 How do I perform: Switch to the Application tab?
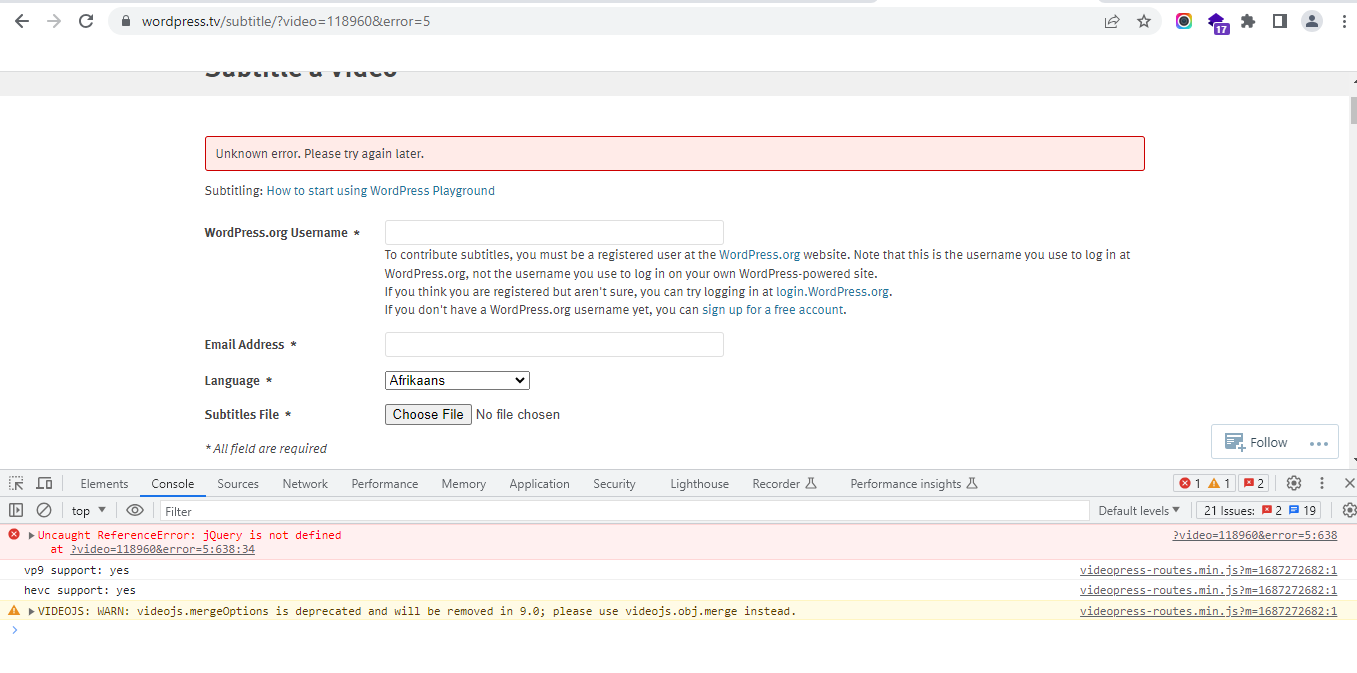539,483
